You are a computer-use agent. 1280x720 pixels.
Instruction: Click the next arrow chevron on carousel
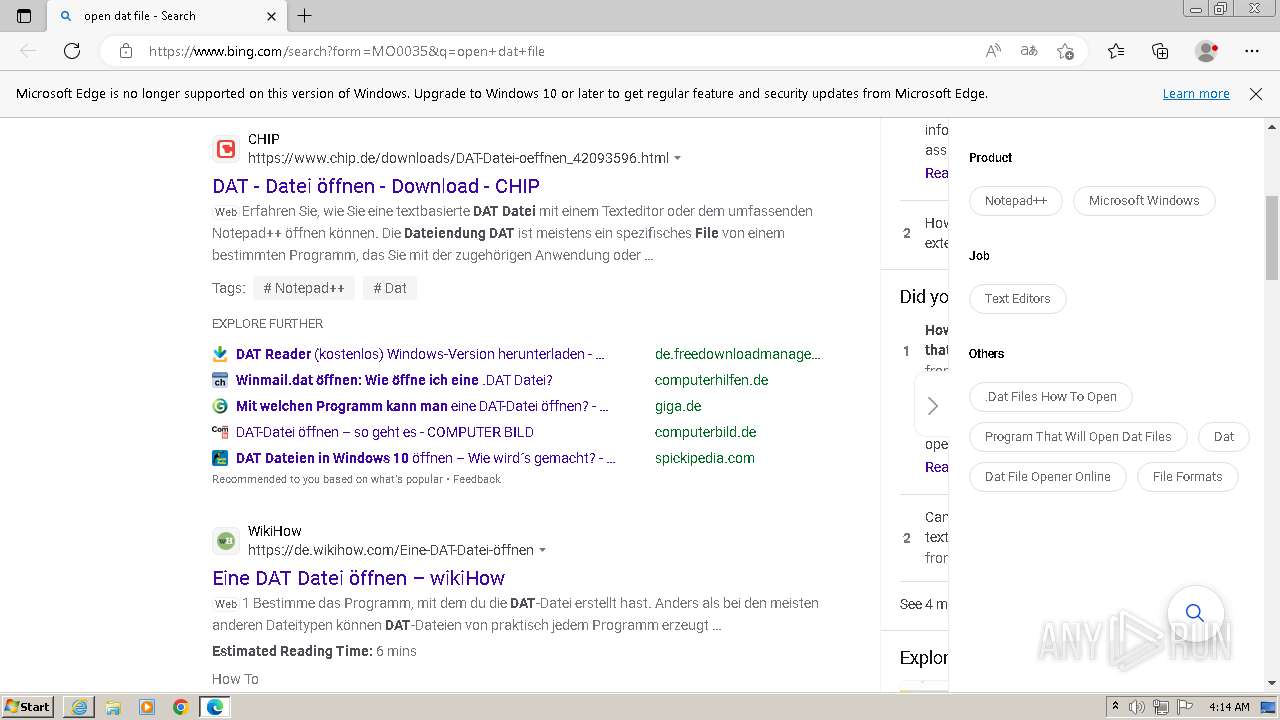pyautogui.click(x=932, y=405)
